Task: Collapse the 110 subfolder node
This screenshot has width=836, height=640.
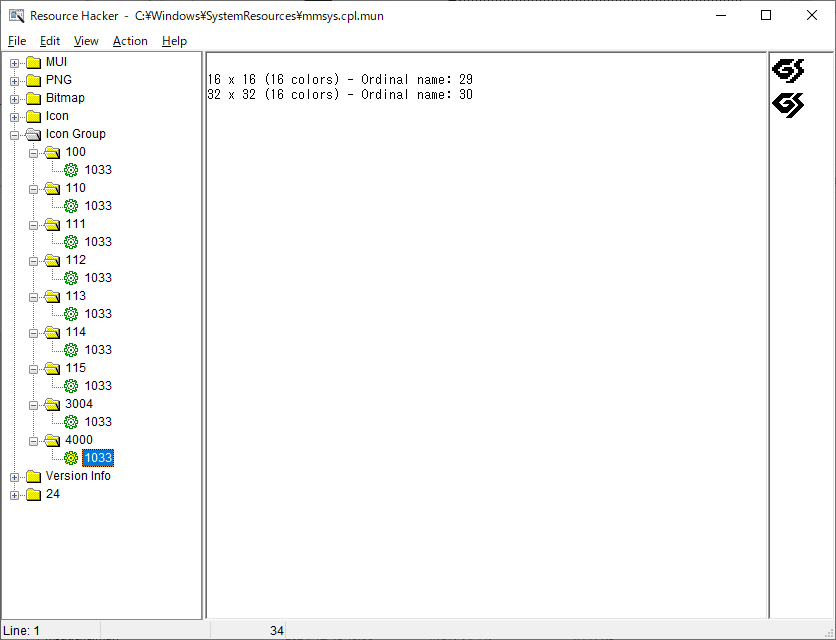Action: [34, 189]
